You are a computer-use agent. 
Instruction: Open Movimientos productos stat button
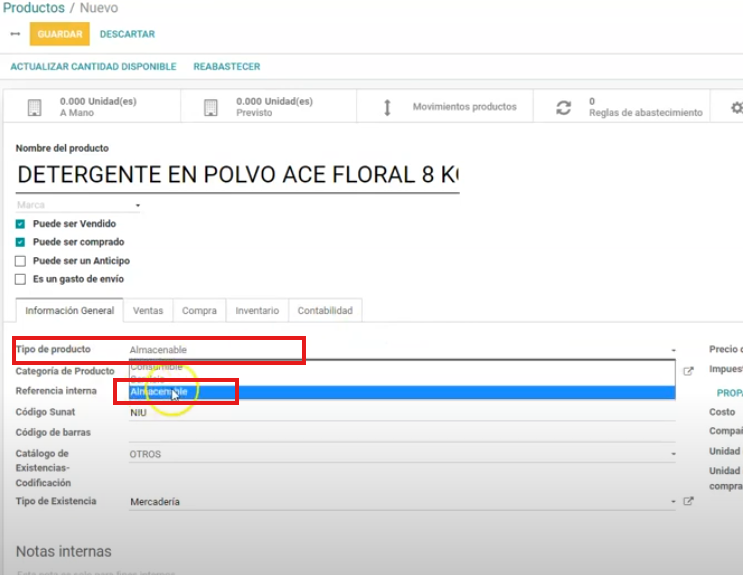(x=445, y=107)
